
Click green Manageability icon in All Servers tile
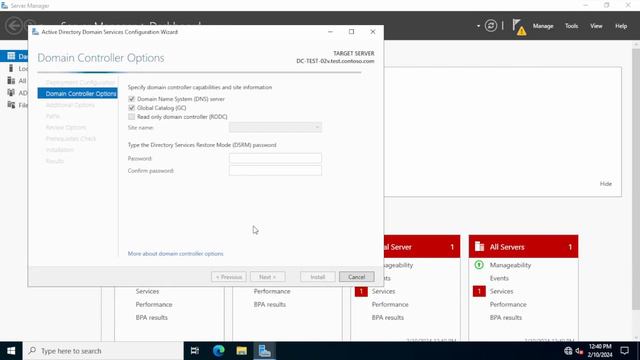pyautogui.click(x=479, y=265)
